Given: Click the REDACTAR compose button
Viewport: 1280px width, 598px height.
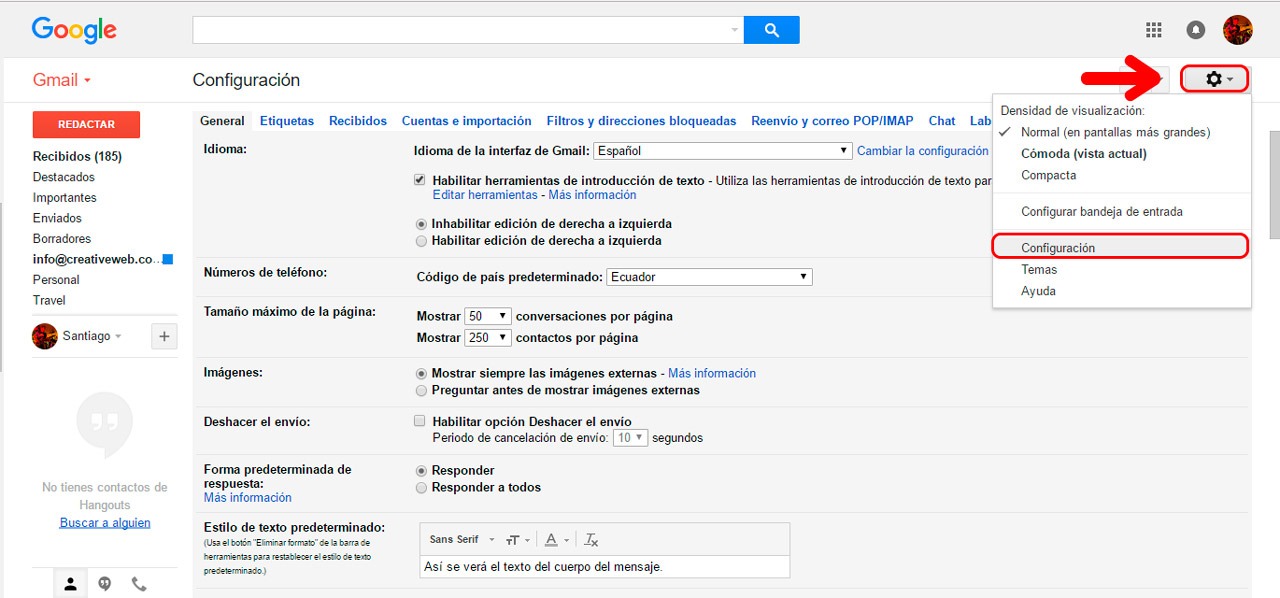Looking at the screenshot, I should click(86, 124).
